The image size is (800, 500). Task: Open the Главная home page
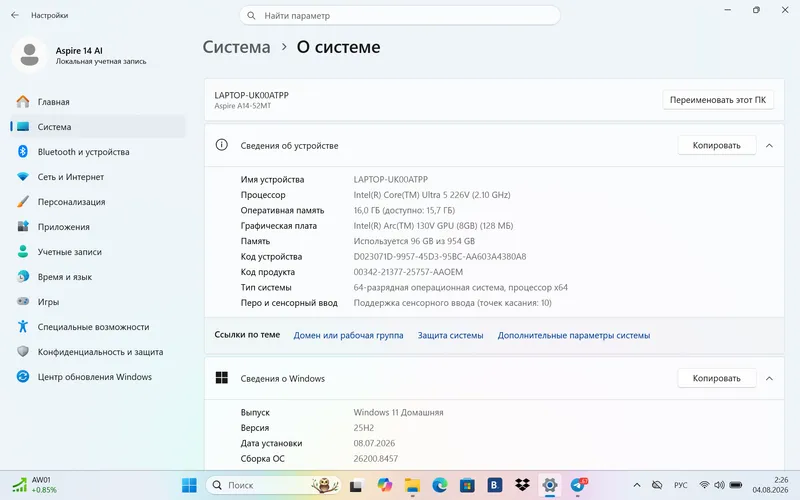tap(97, 102)
